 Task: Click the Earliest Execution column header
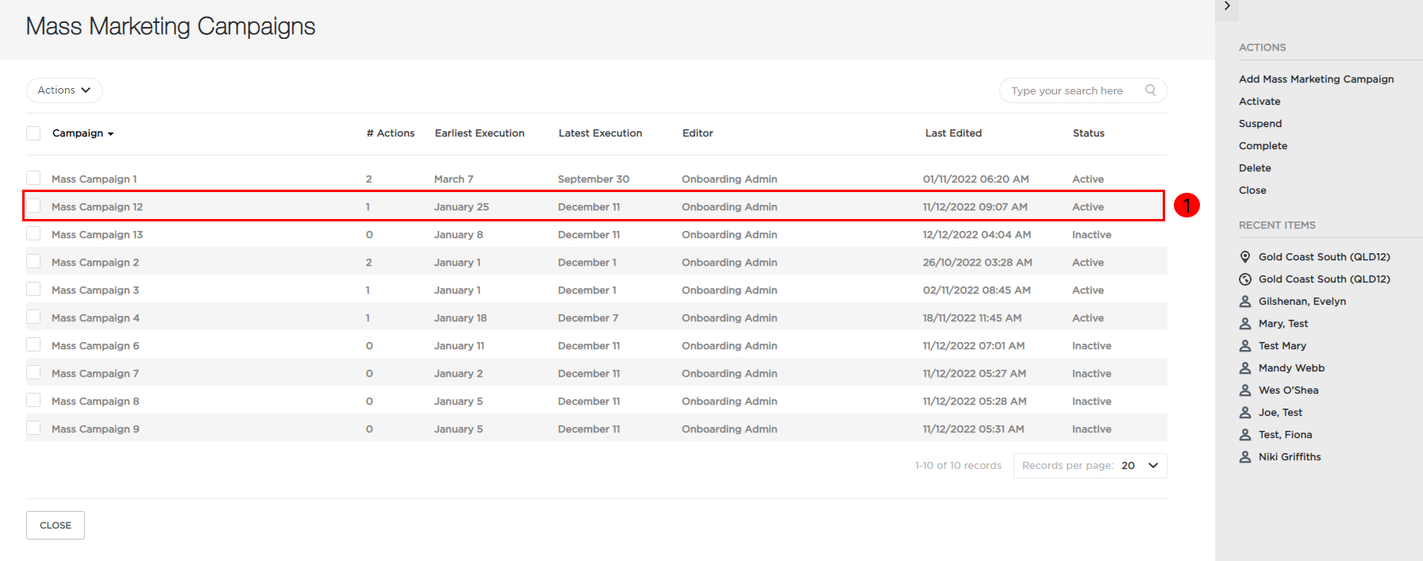pyautogui.click(x=479, y=133)
